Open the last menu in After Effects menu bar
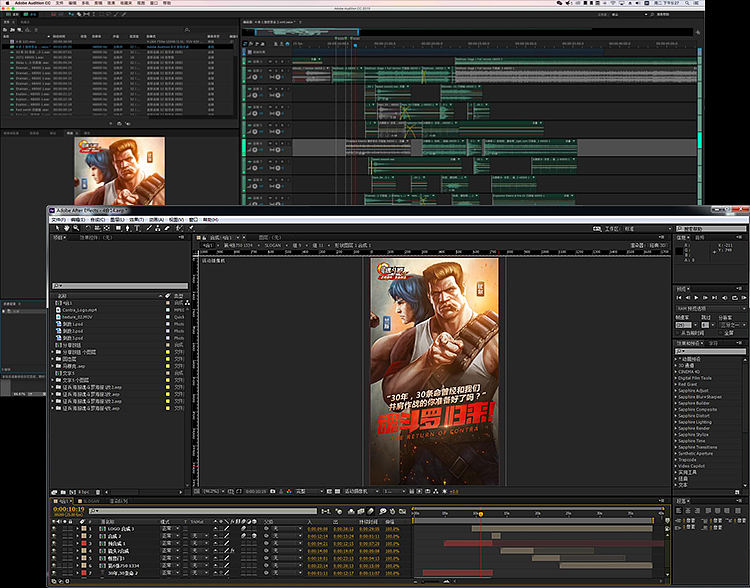 [210, 220]
